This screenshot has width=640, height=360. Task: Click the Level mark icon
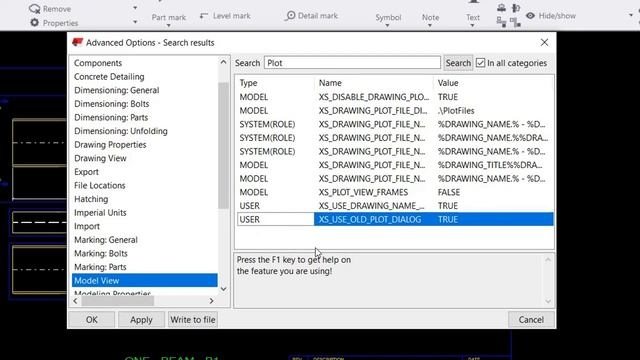coord(204,16)
